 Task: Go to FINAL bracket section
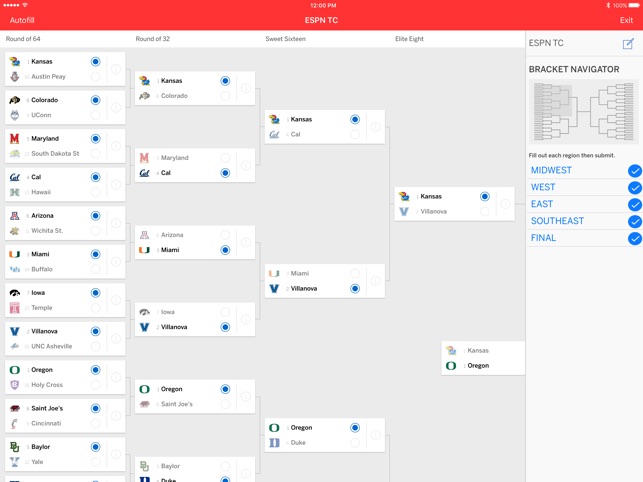pos(543,238)
